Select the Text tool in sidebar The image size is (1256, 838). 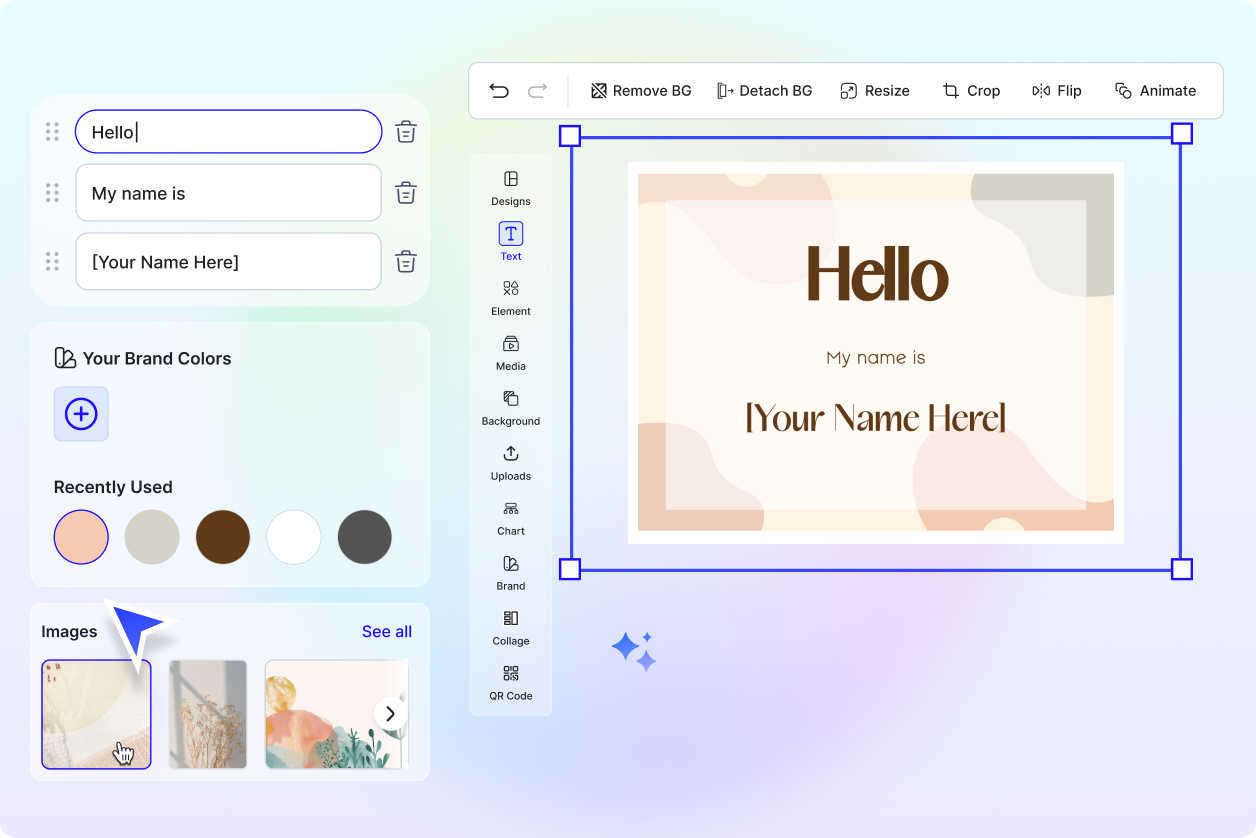[x=511, y=242]
